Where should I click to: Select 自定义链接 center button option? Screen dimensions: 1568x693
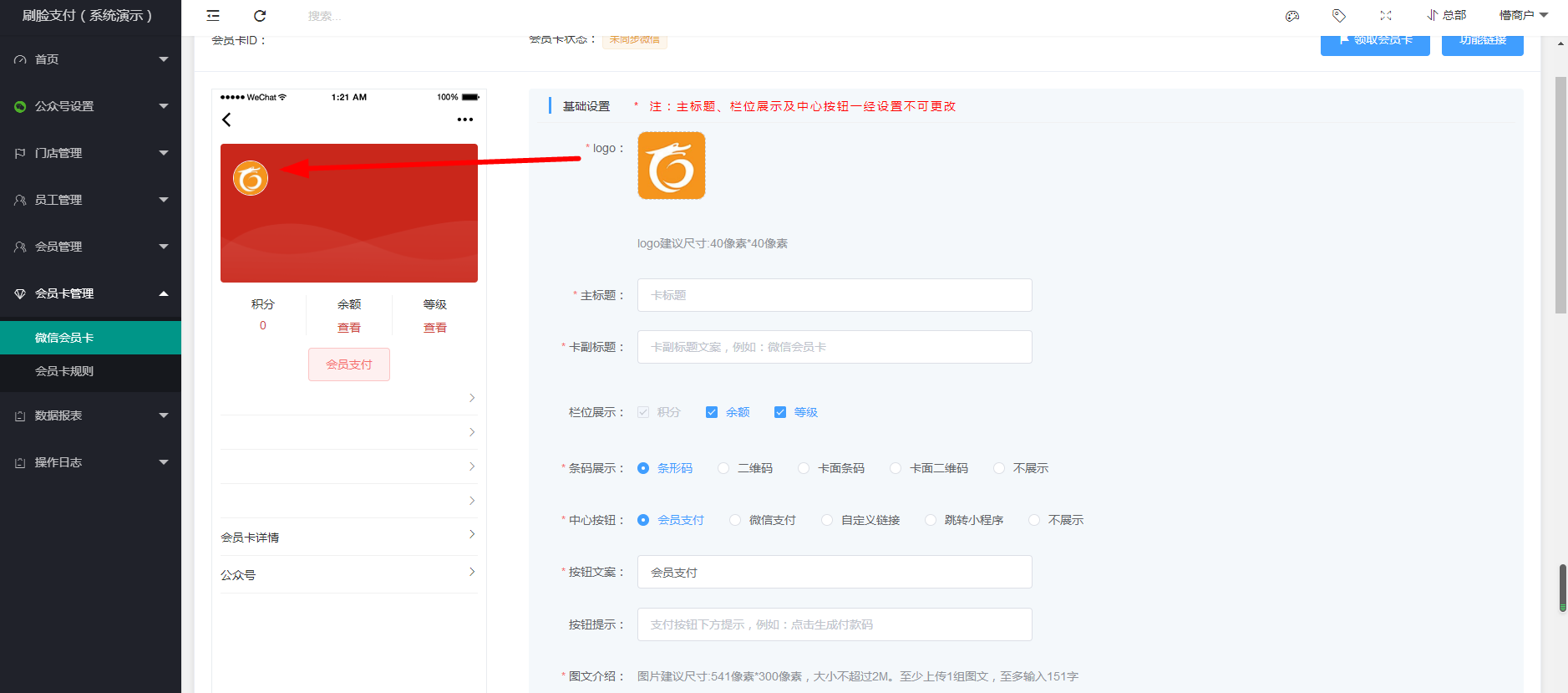click(827, 520)
